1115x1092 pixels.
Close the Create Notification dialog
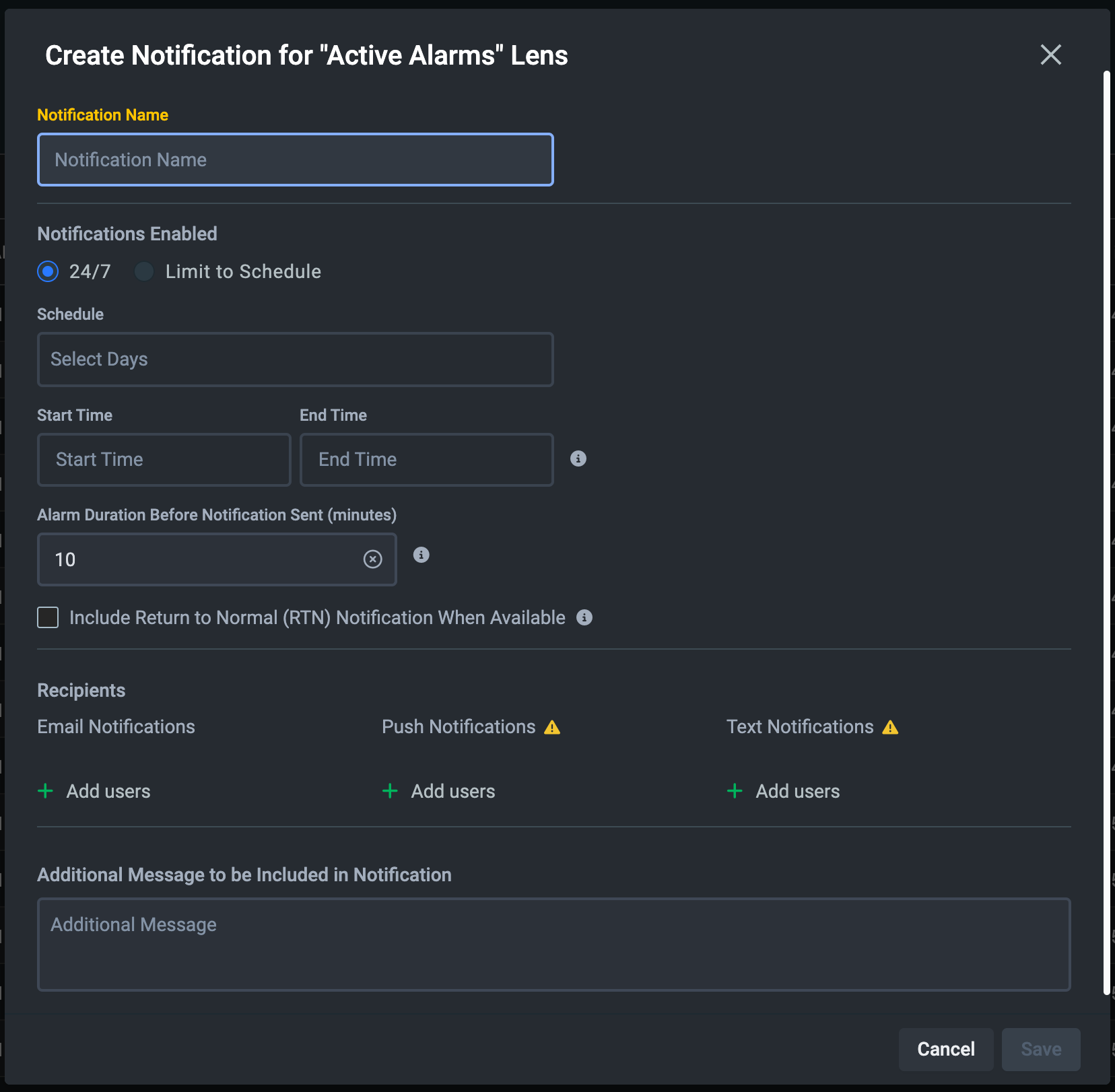tap(1050, 55)
